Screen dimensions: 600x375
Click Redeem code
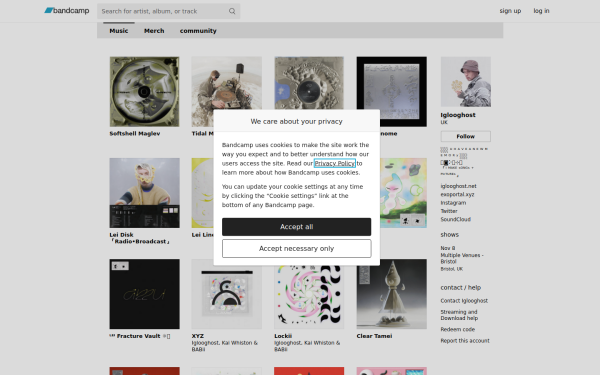pos(457,329)
